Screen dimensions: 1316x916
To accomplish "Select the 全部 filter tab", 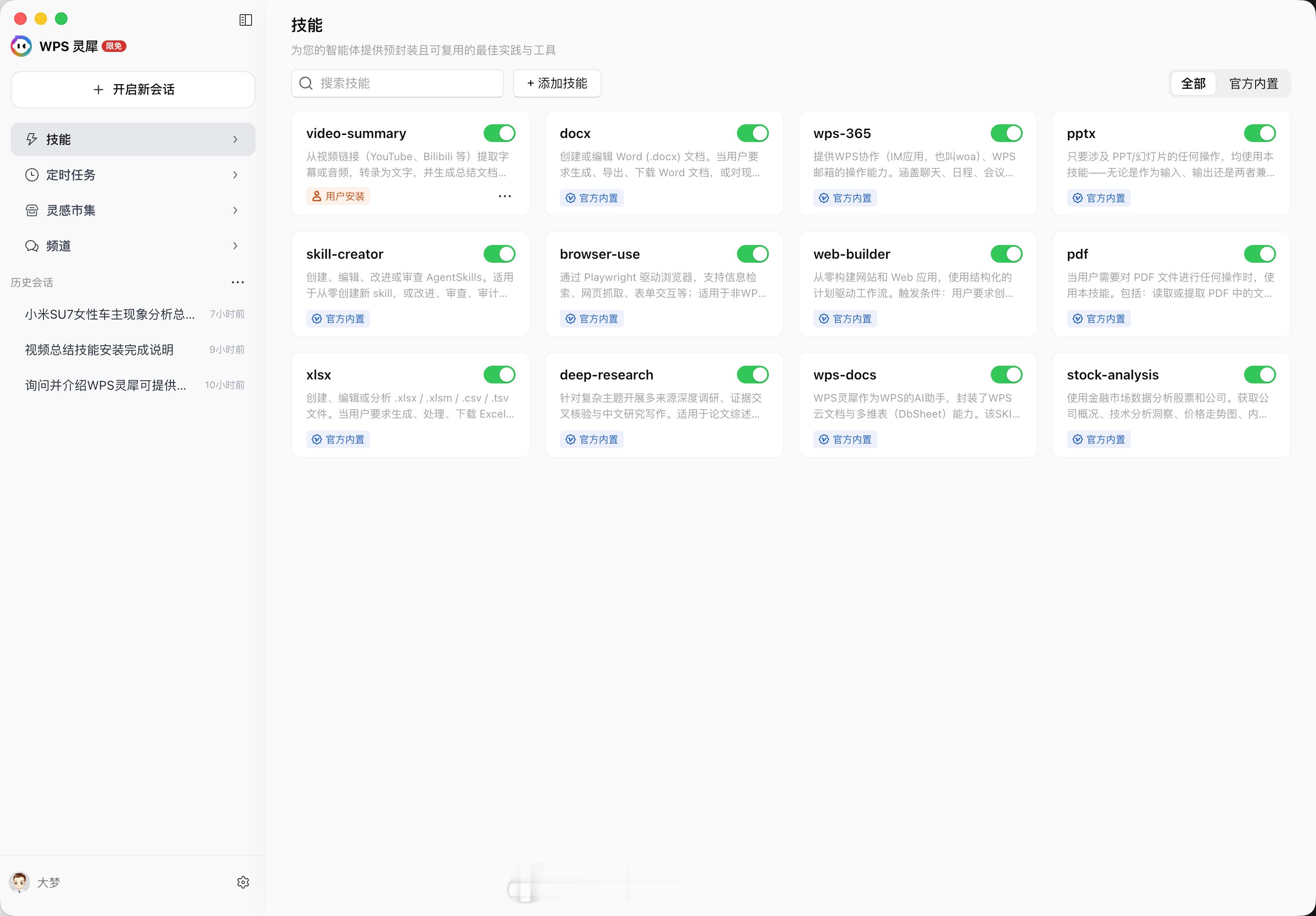I will coord(1193,84).
